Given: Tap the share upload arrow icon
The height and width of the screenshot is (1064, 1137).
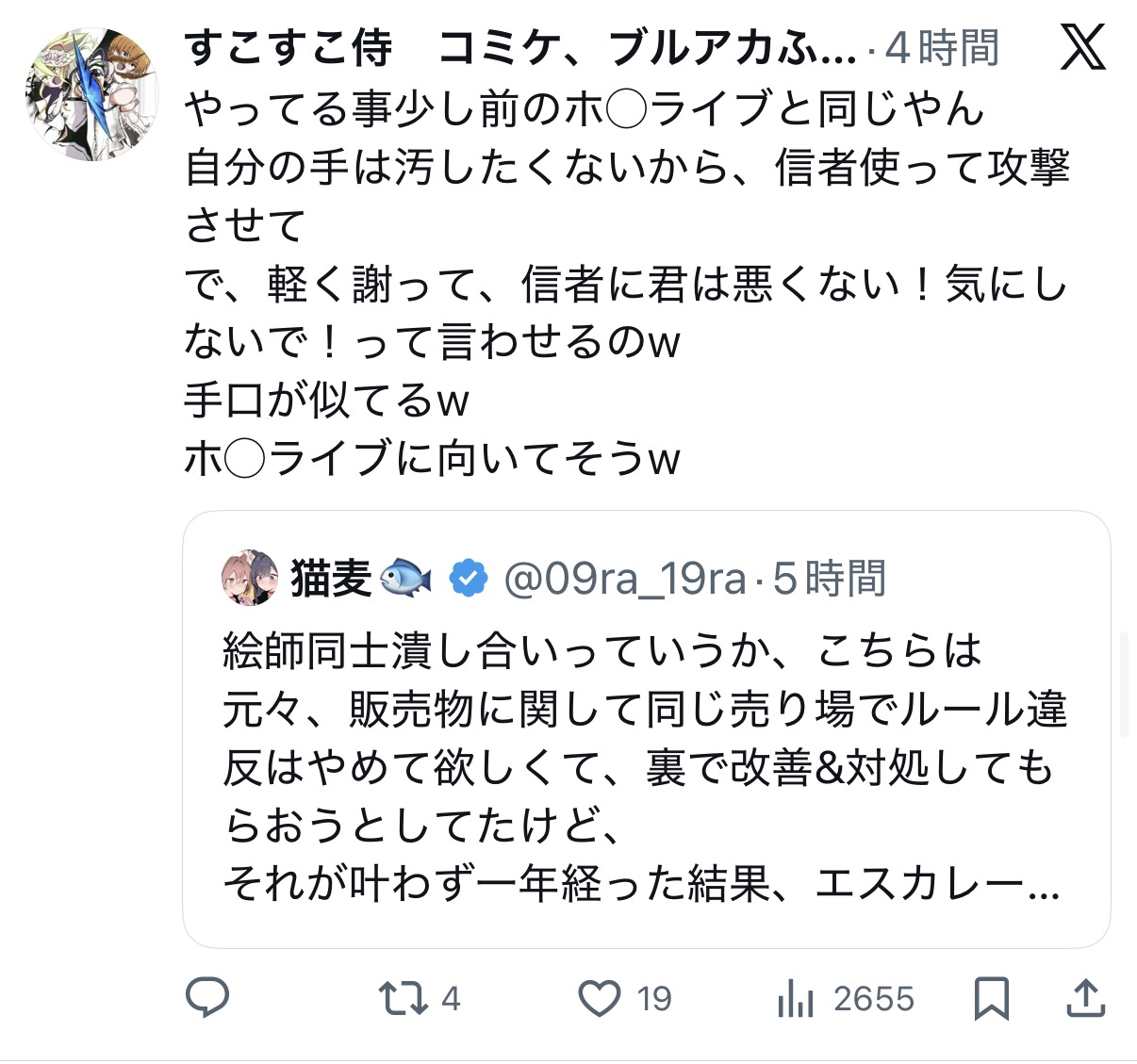Looking at the screenshot, I should point(1085,999).
